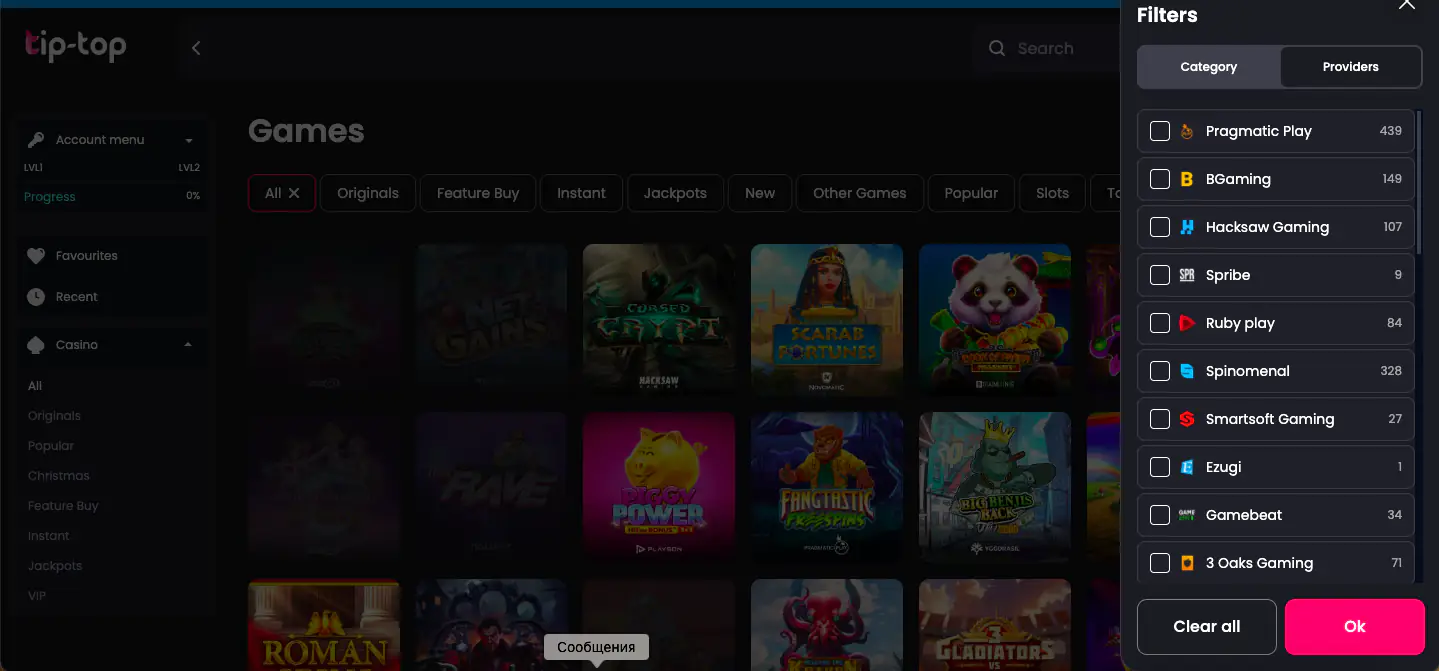Click the search magnifier icon

[x=997, y=48]
